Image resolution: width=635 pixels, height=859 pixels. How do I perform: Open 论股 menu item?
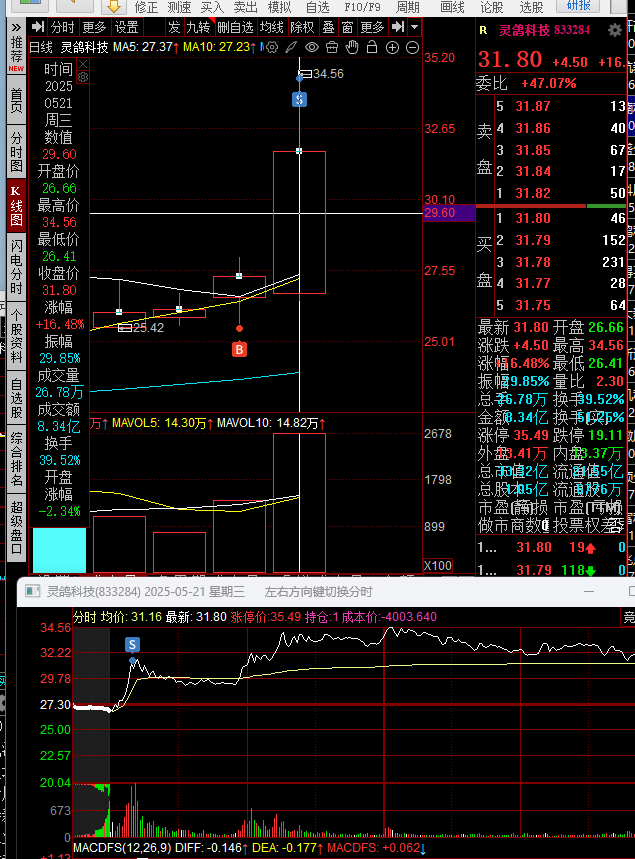491,7
